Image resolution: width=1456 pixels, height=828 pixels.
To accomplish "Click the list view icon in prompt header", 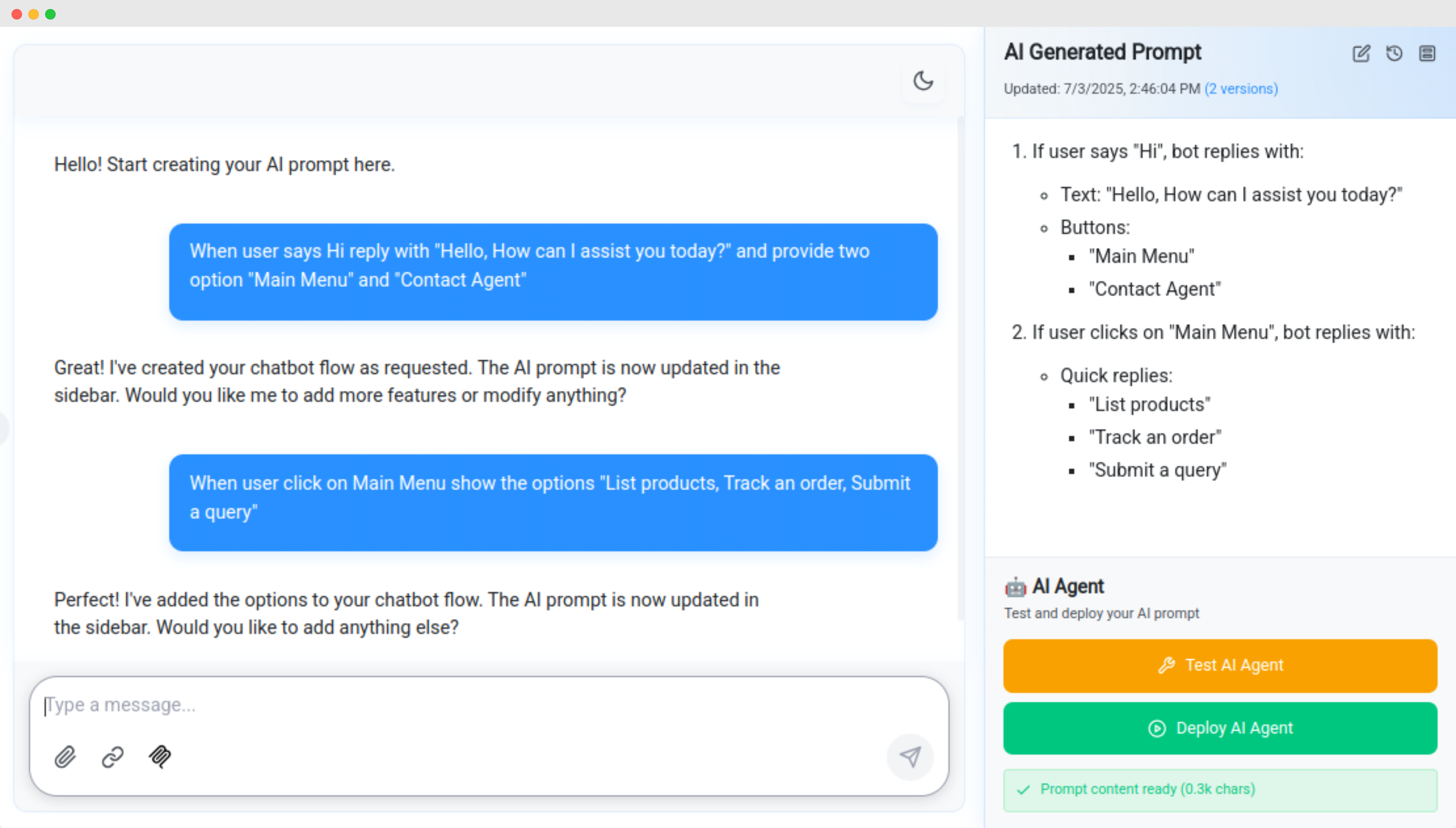I will (1427, 53).
